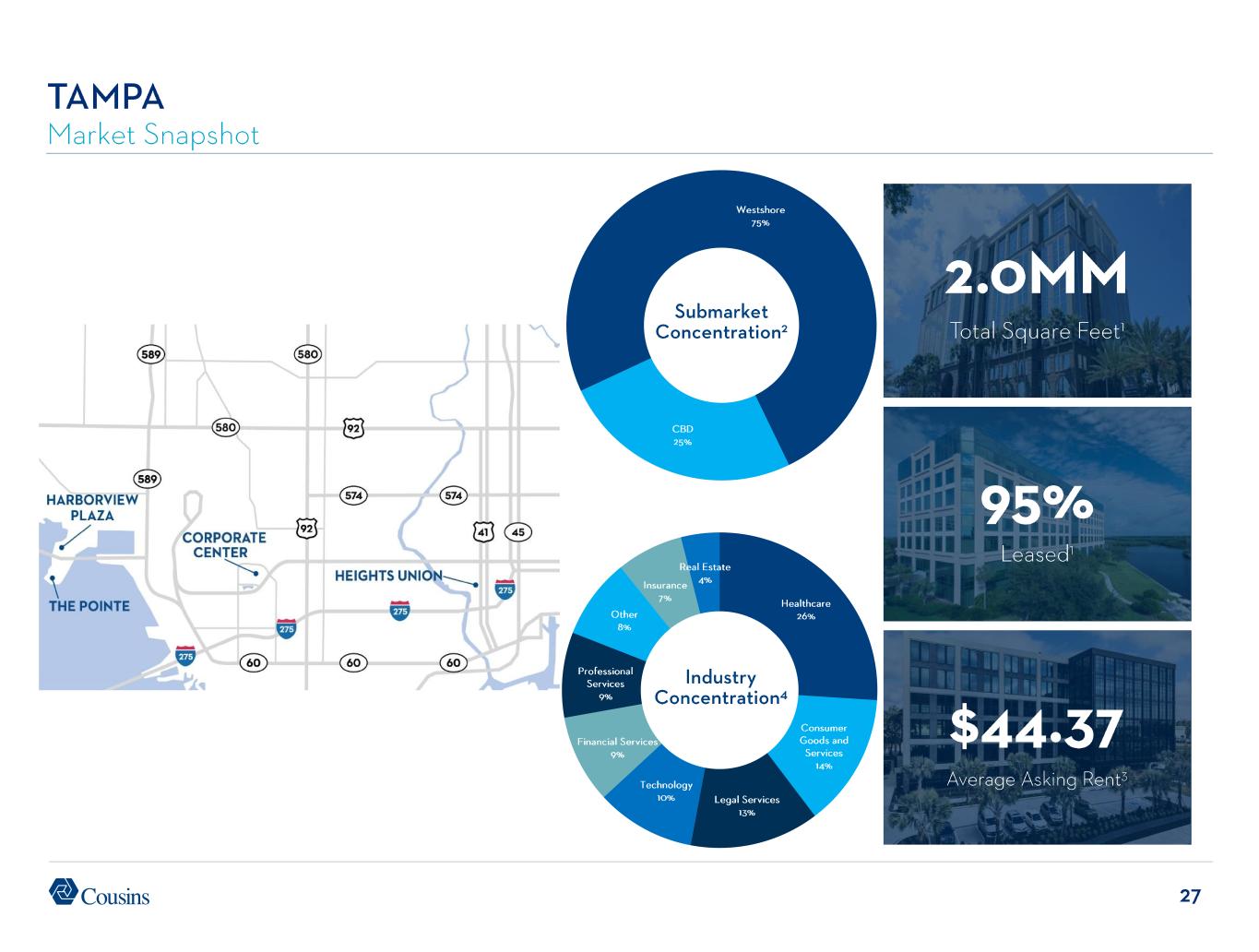
Task: Open the 95% Leased image tile
Action: pyautogui.click(x=1037, y=514)
